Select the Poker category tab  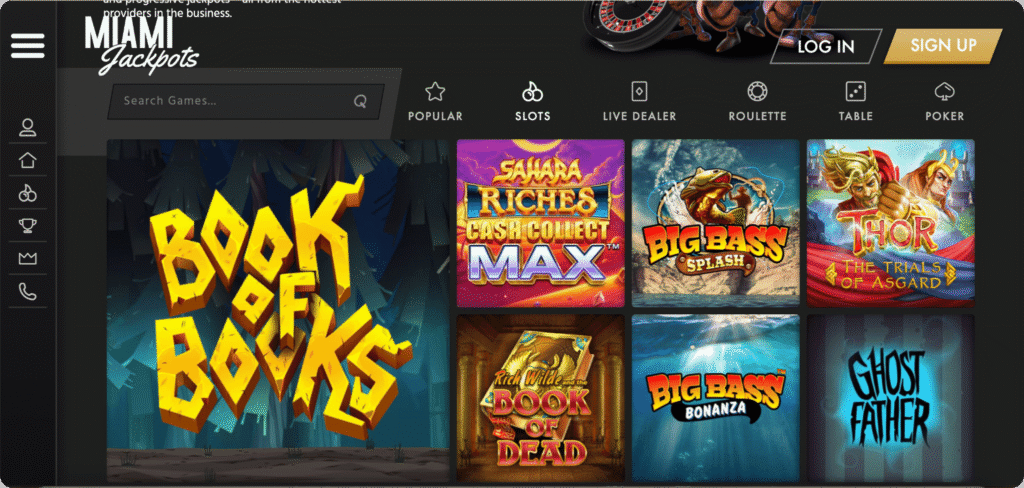point(944,102)
